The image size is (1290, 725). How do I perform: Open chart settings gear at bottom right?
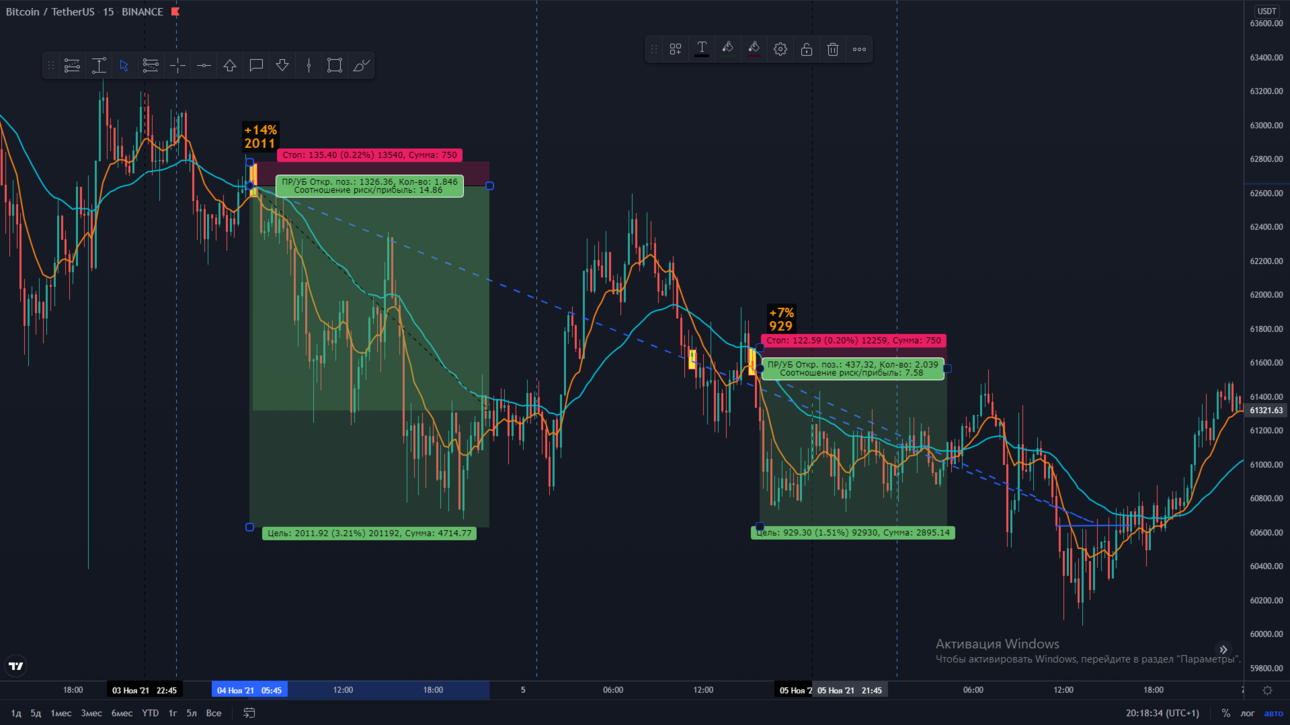(1267, 690)
